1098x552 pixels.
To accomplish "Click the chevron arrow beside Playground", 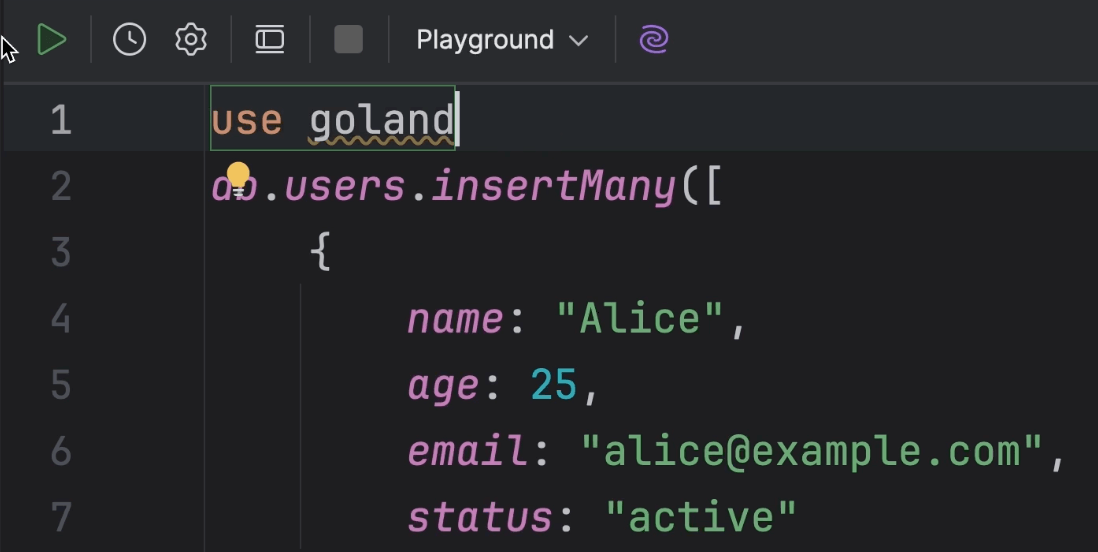I will pyautogui.click(x=578, y=41).
